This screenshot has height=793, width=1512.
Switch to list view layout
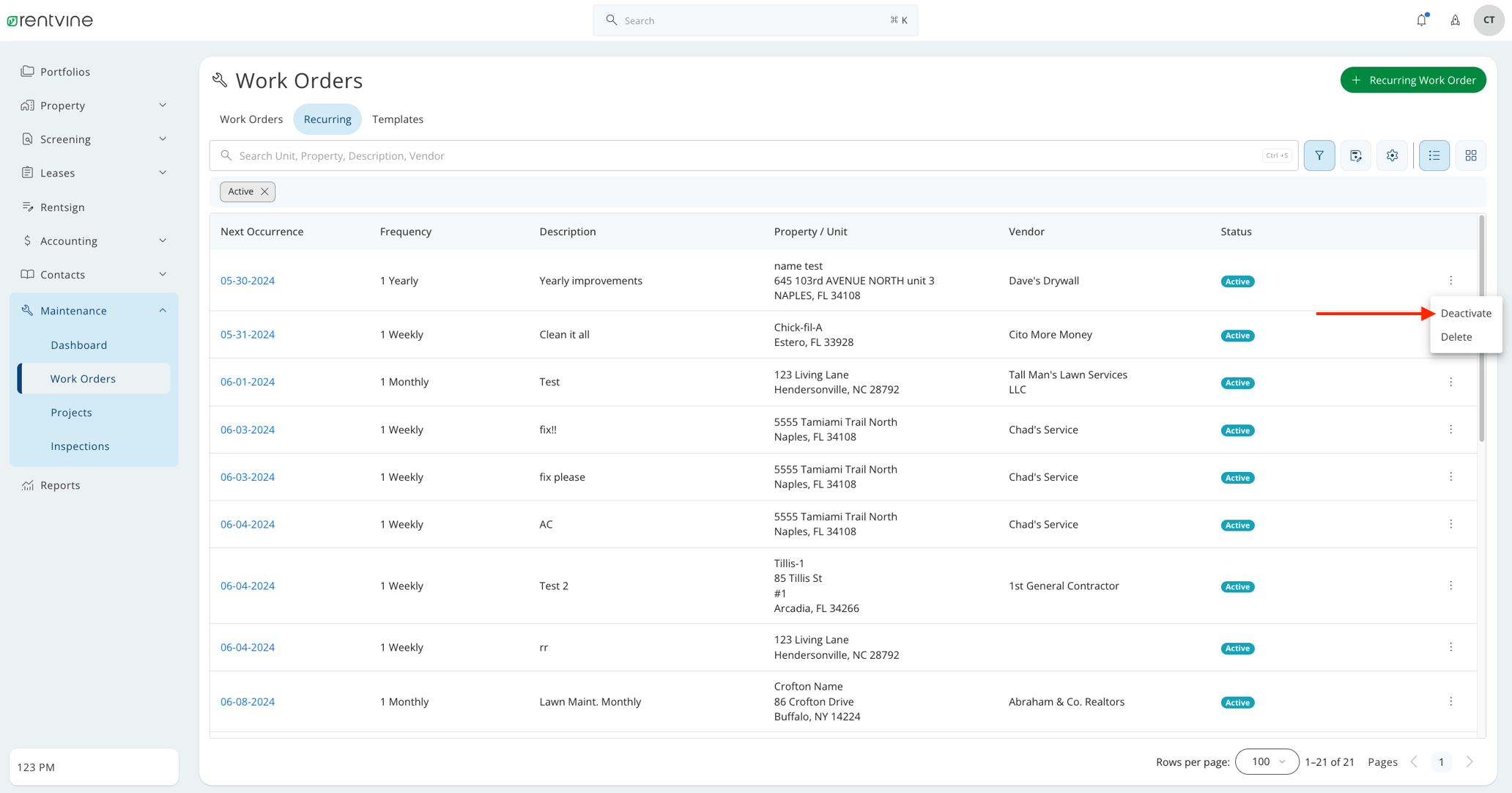pos(1434,155)
